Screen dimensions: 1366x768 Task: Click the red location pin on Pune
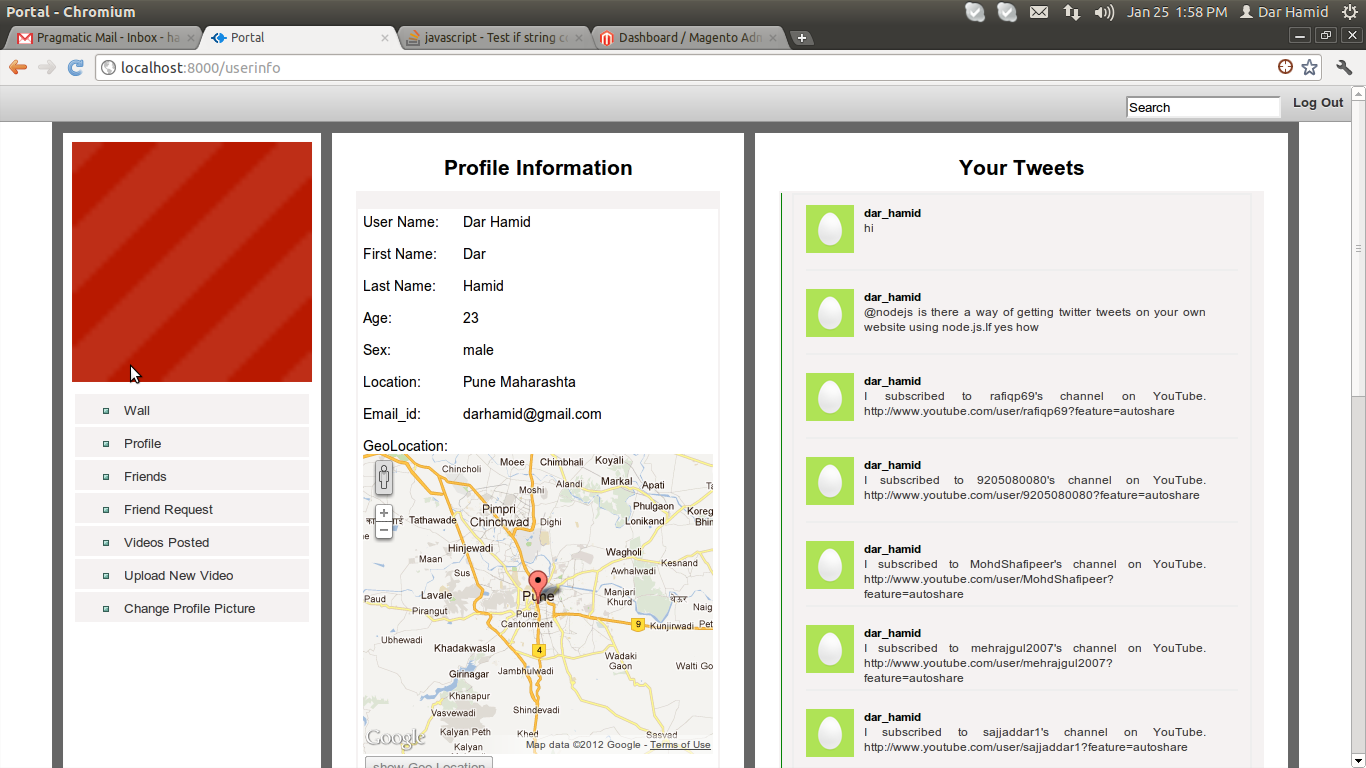click(x=538, y=585)
